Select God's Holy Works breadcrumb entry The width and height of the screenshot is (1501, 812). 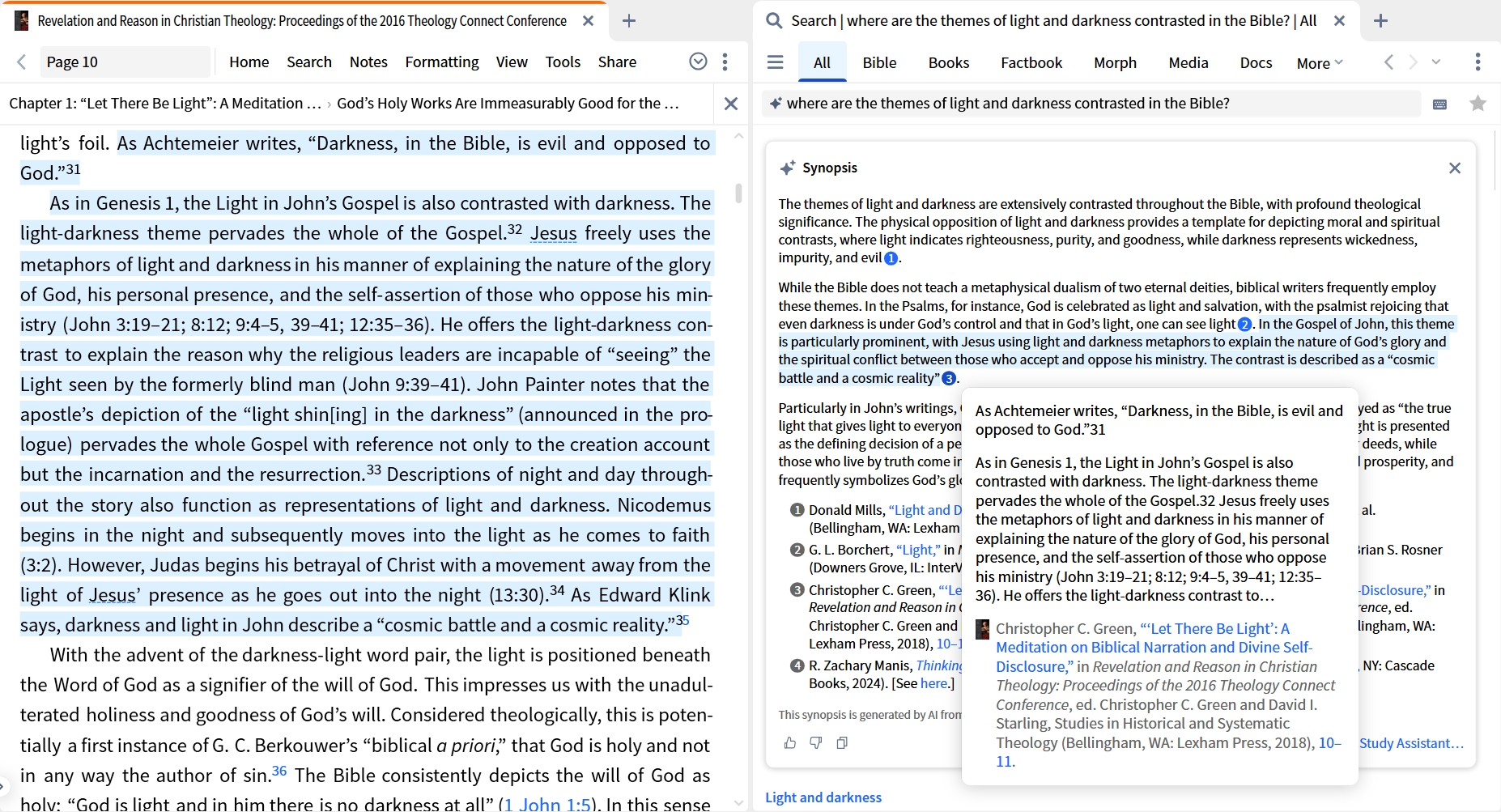point(508,104)
